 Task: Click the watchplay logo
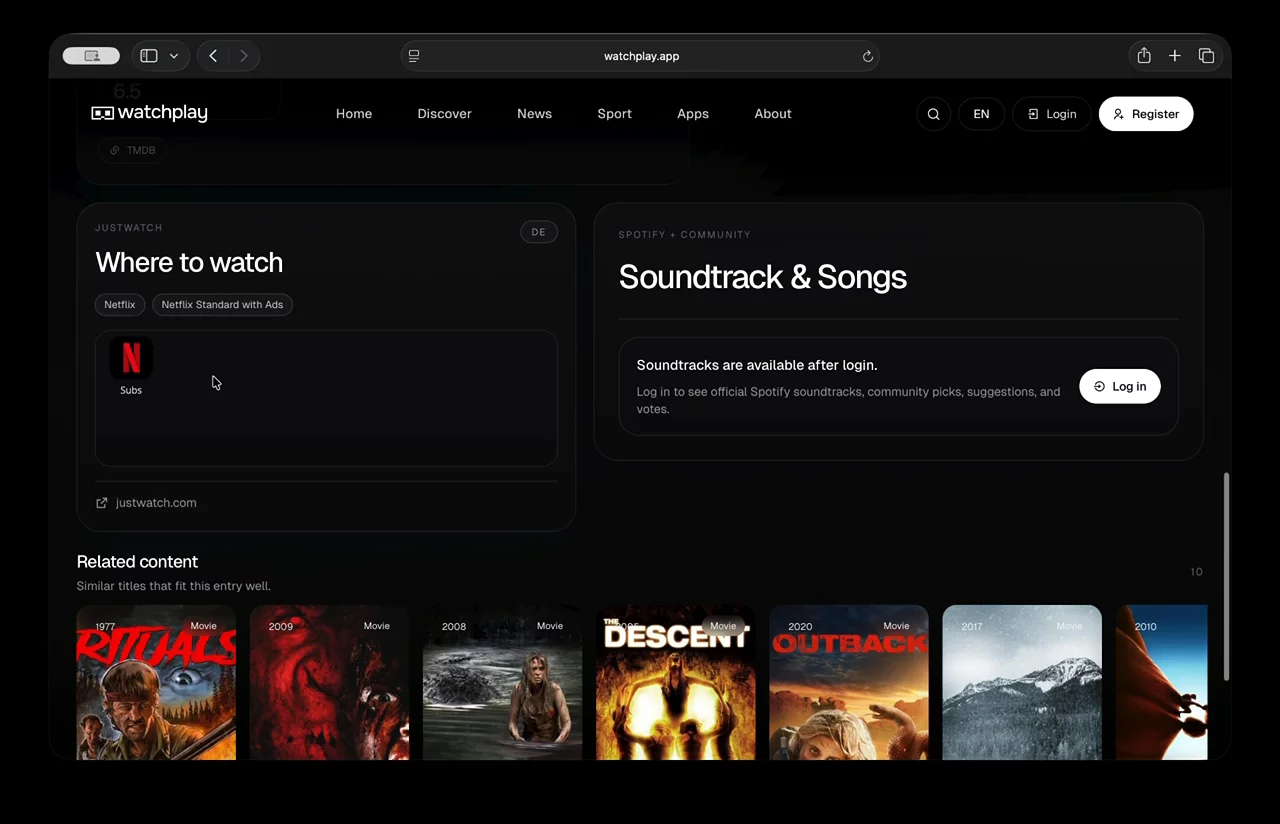tap(149, 113)
